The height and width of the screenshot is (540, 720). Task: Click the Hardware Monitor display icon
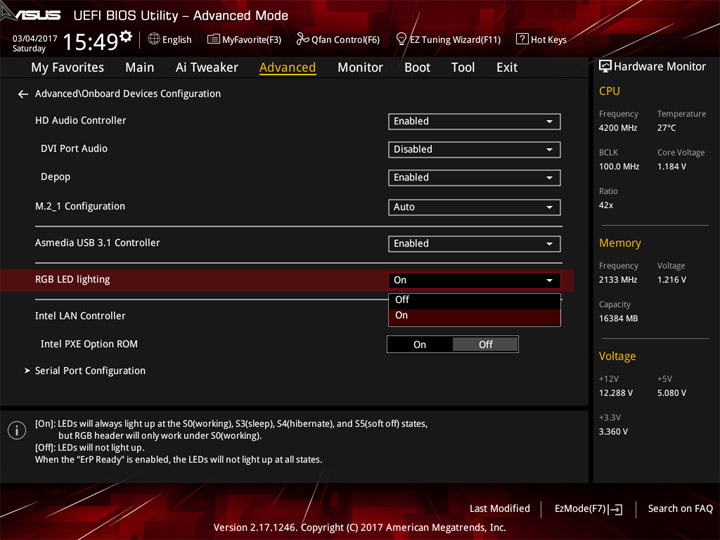click(x=605, y=67)
